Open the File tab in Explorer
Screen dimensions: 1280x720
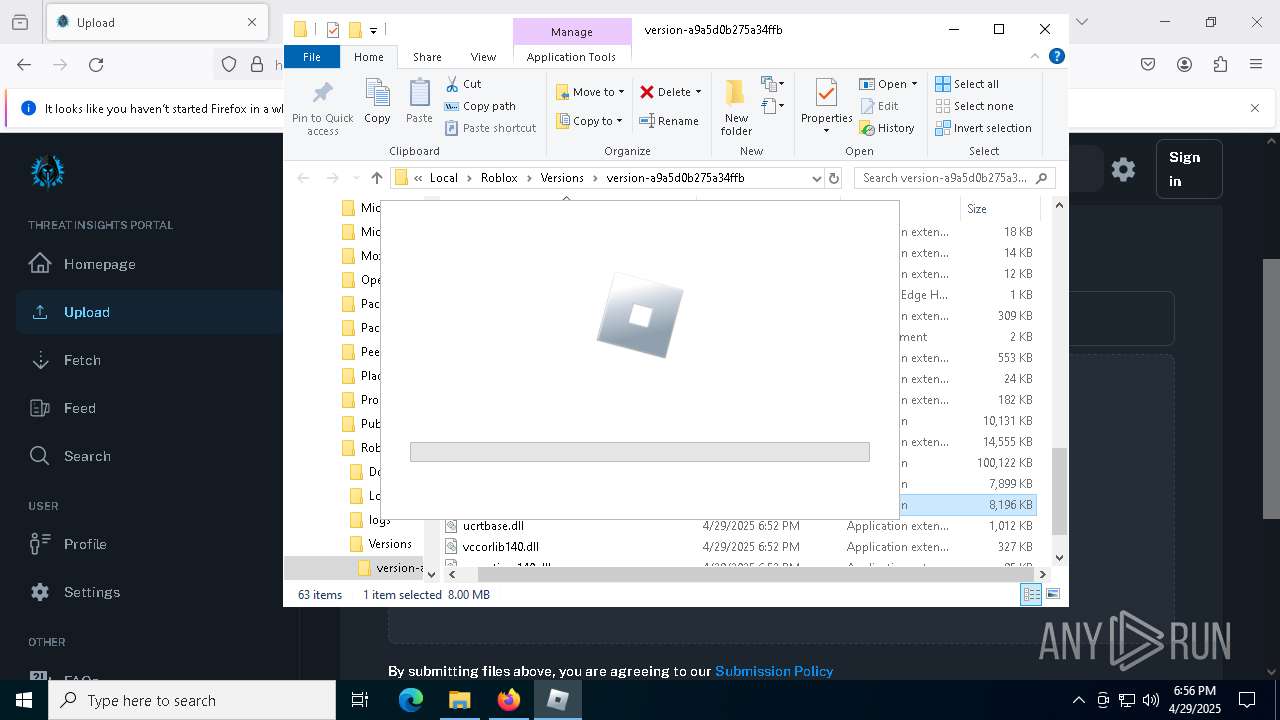click(x=312, y=57)
